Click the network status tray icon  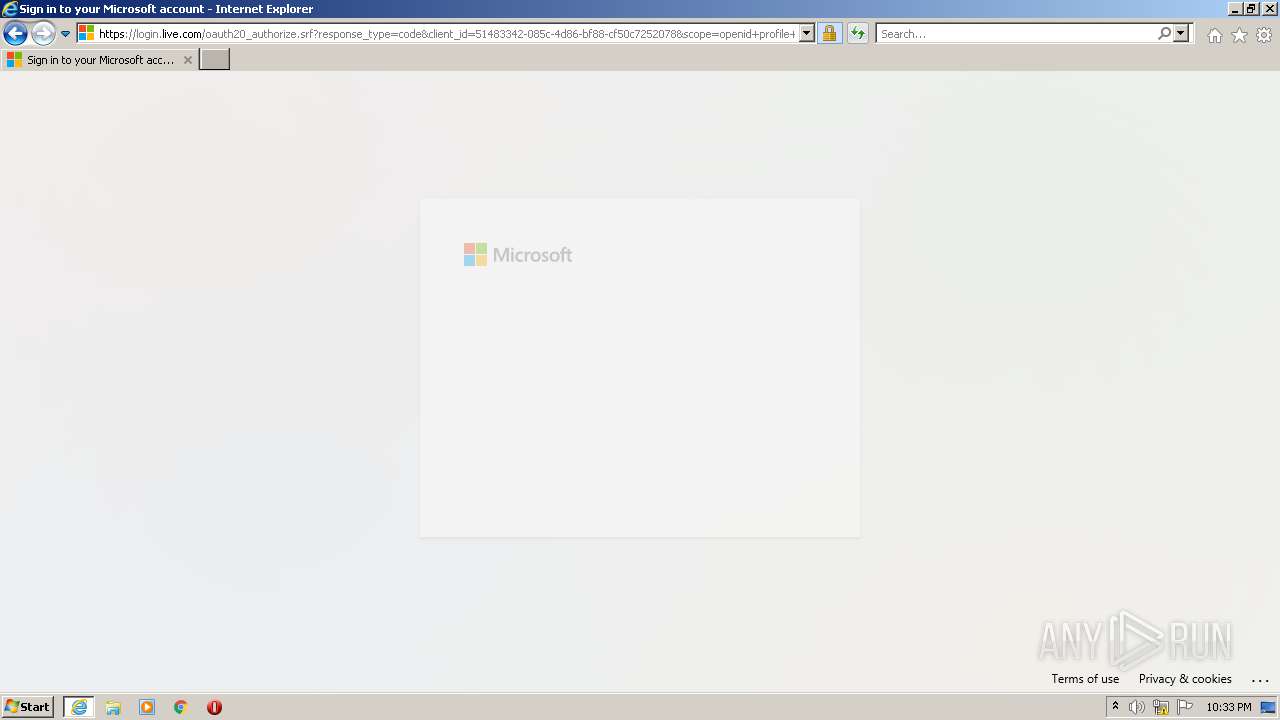(x=1161, y=707)
